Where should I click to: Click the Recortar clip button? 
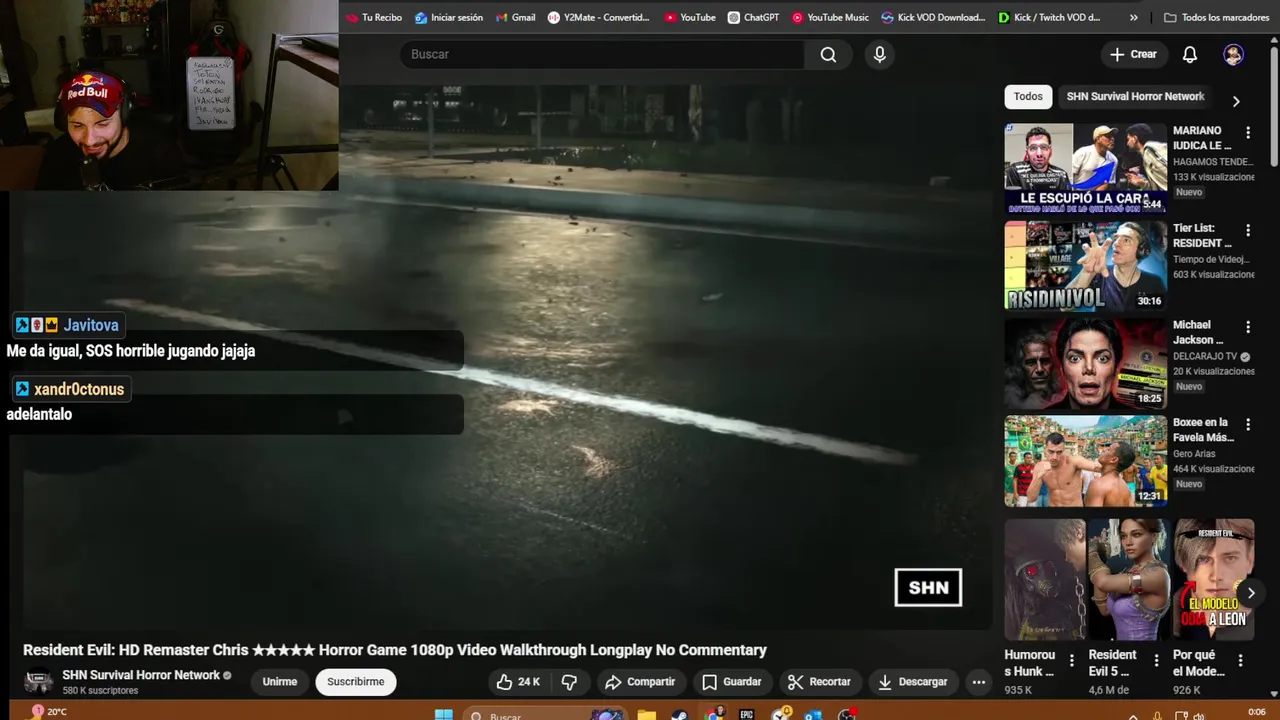(819, 682)
